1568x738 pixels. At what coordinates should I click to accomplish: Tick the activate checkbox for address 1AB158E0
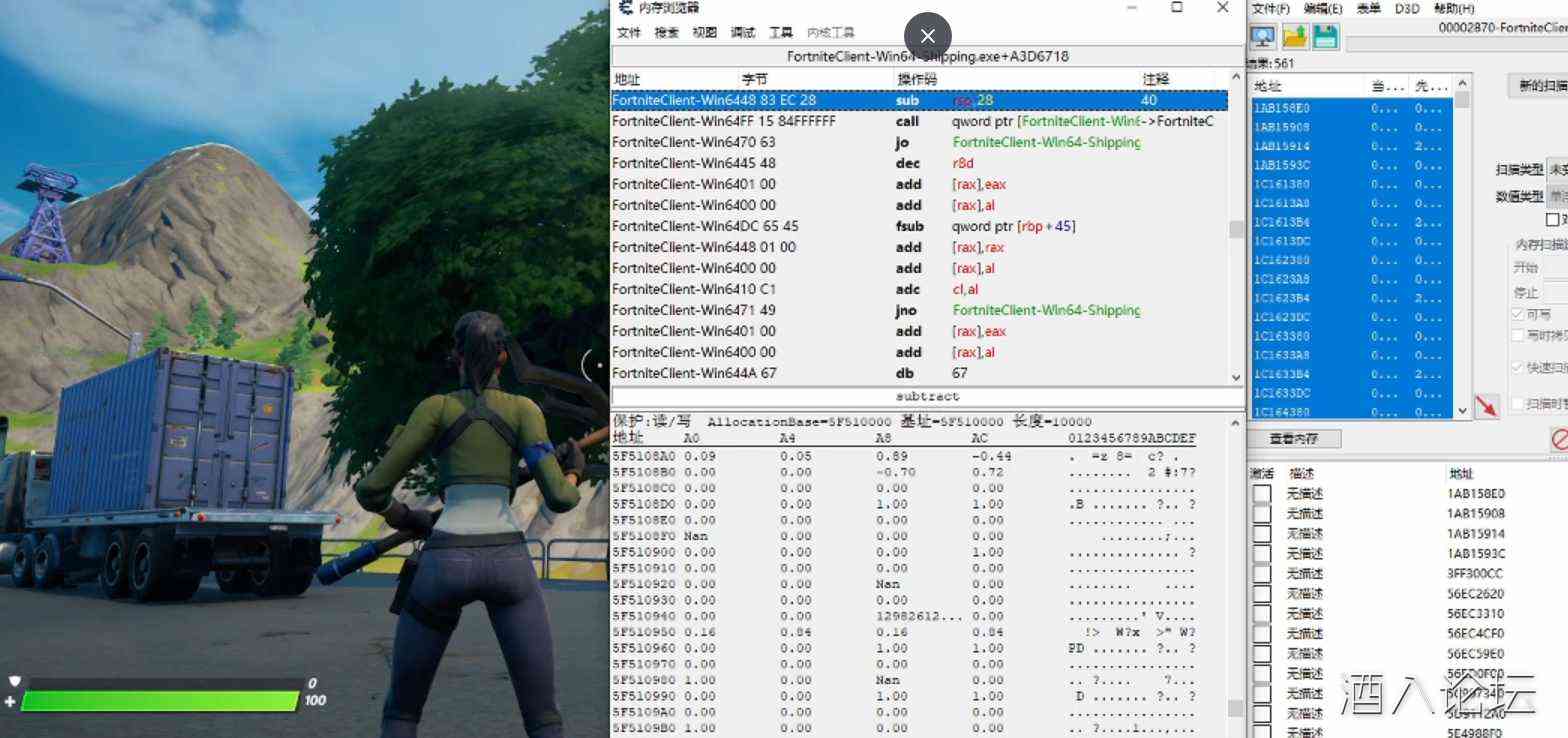pyautogui.click(x=1262, y=494)
